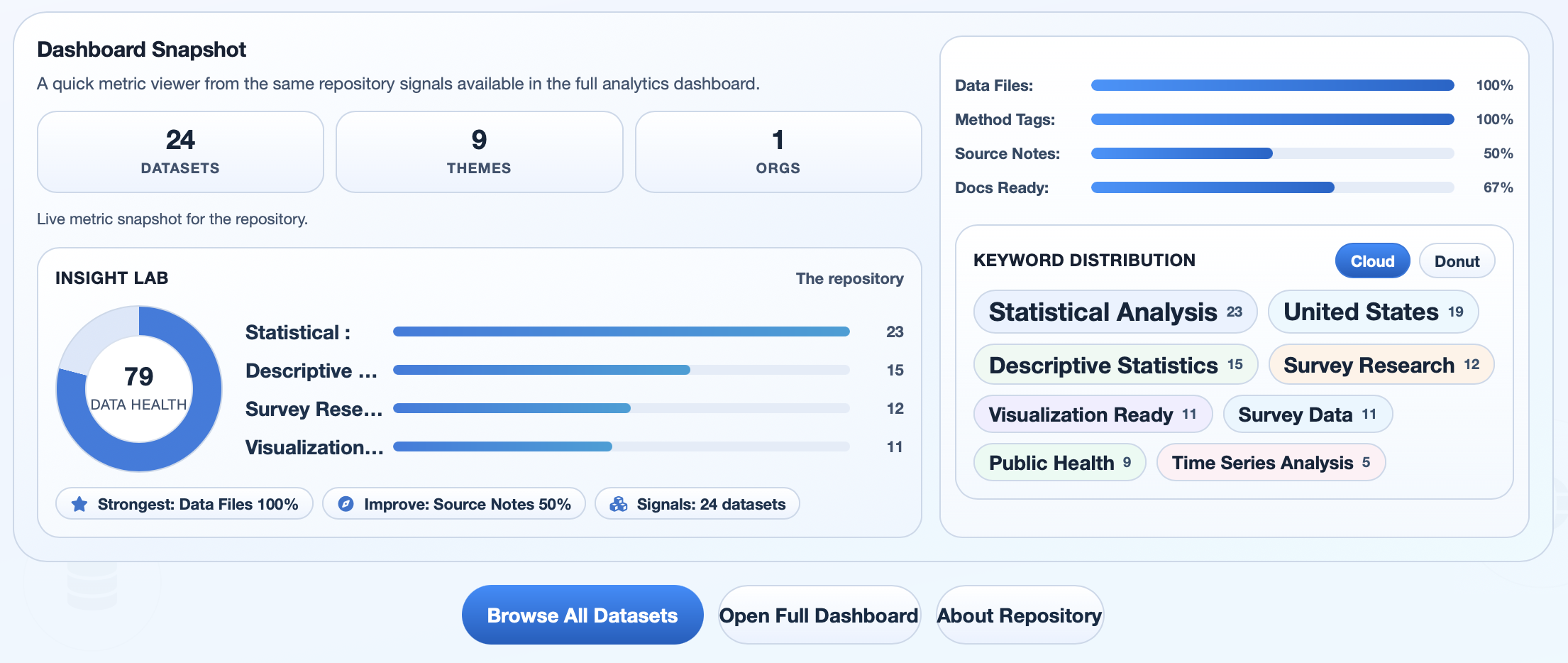This screenshot has height=663, width=1568.
Task: Click the Statistical bar in Insight Lab
Action: 621,331
